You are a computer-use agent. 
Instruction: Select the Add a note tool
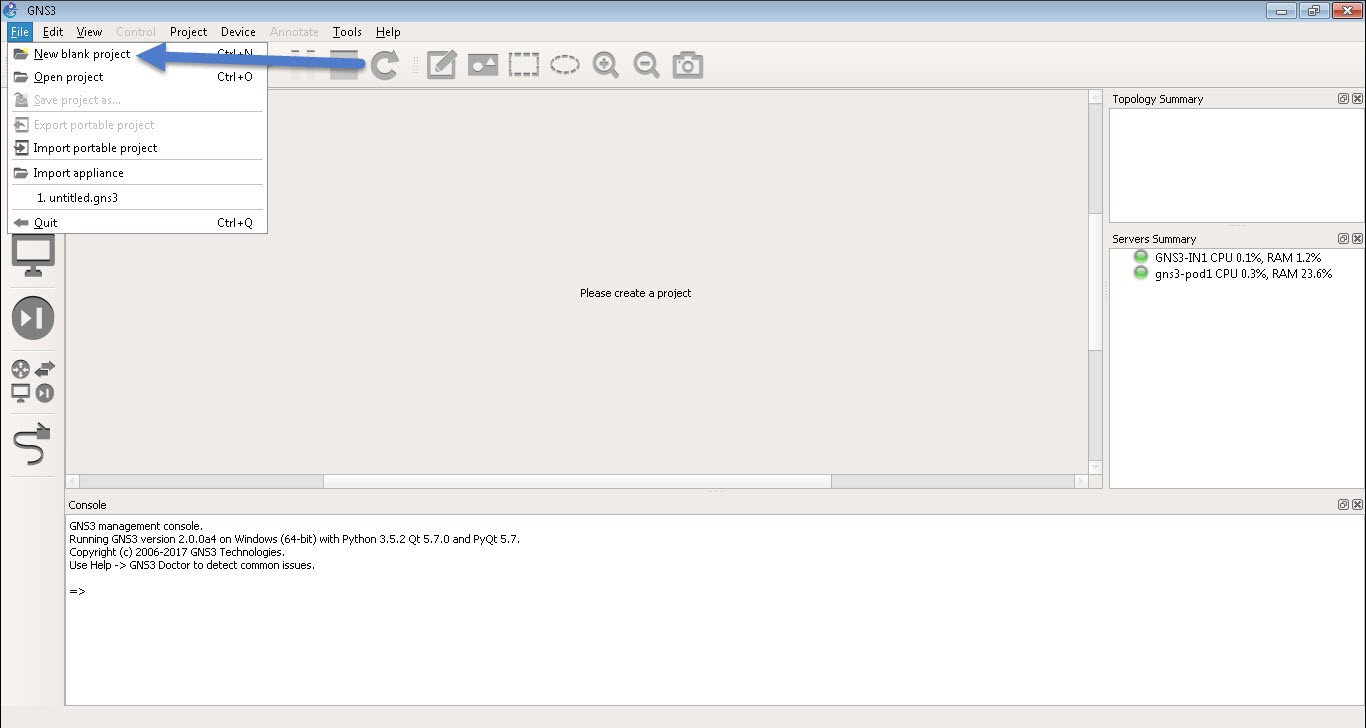pos(441,65)
